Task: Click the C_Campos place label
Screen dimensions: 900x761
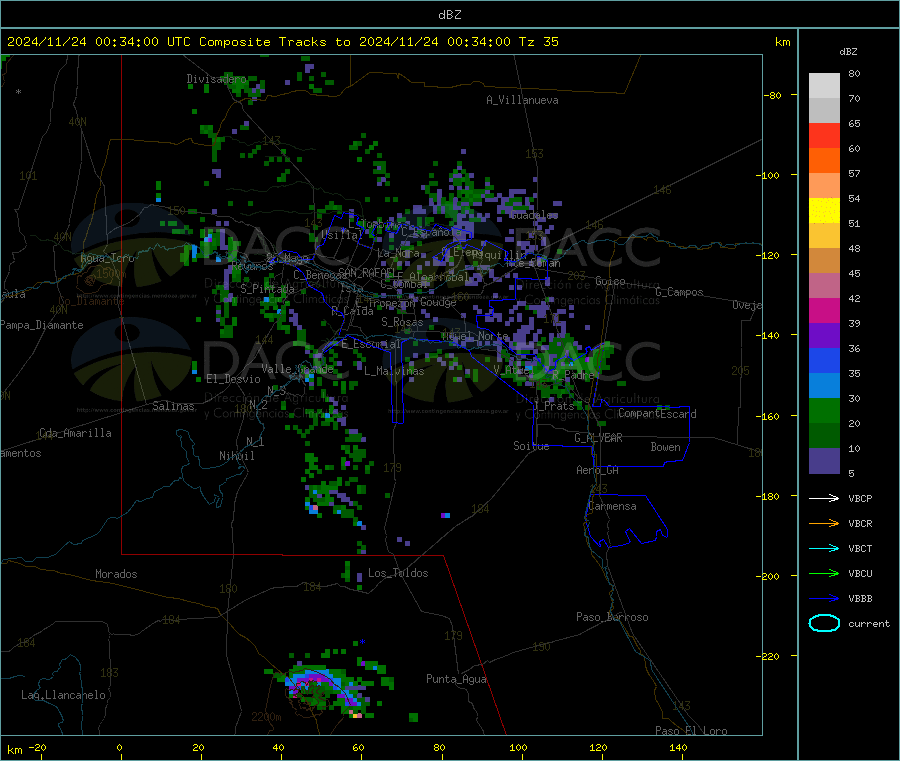Action: (x=679, y=292)
